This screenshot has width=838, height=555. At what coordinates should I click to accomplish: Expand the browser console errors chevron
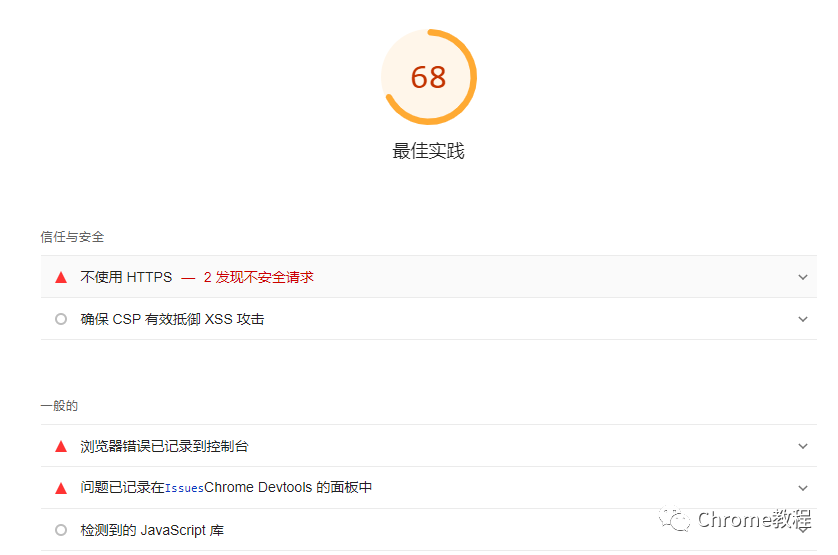tap(803, 446)
